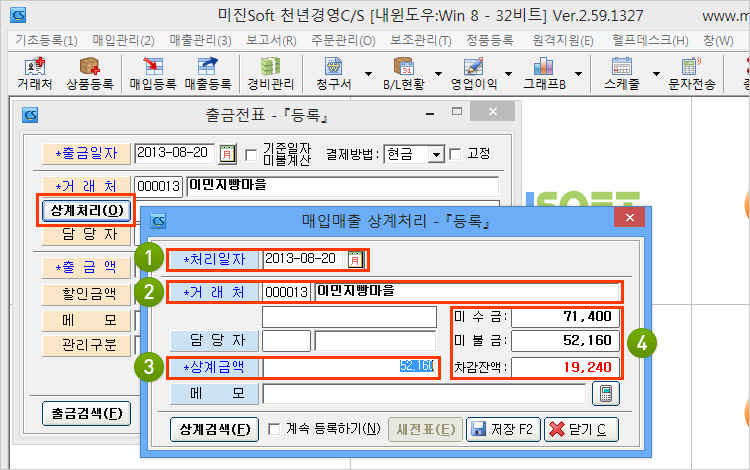Click dialog 거래처 code field 000013
Screen dimensions: 750x470
[x=286, y=292]
